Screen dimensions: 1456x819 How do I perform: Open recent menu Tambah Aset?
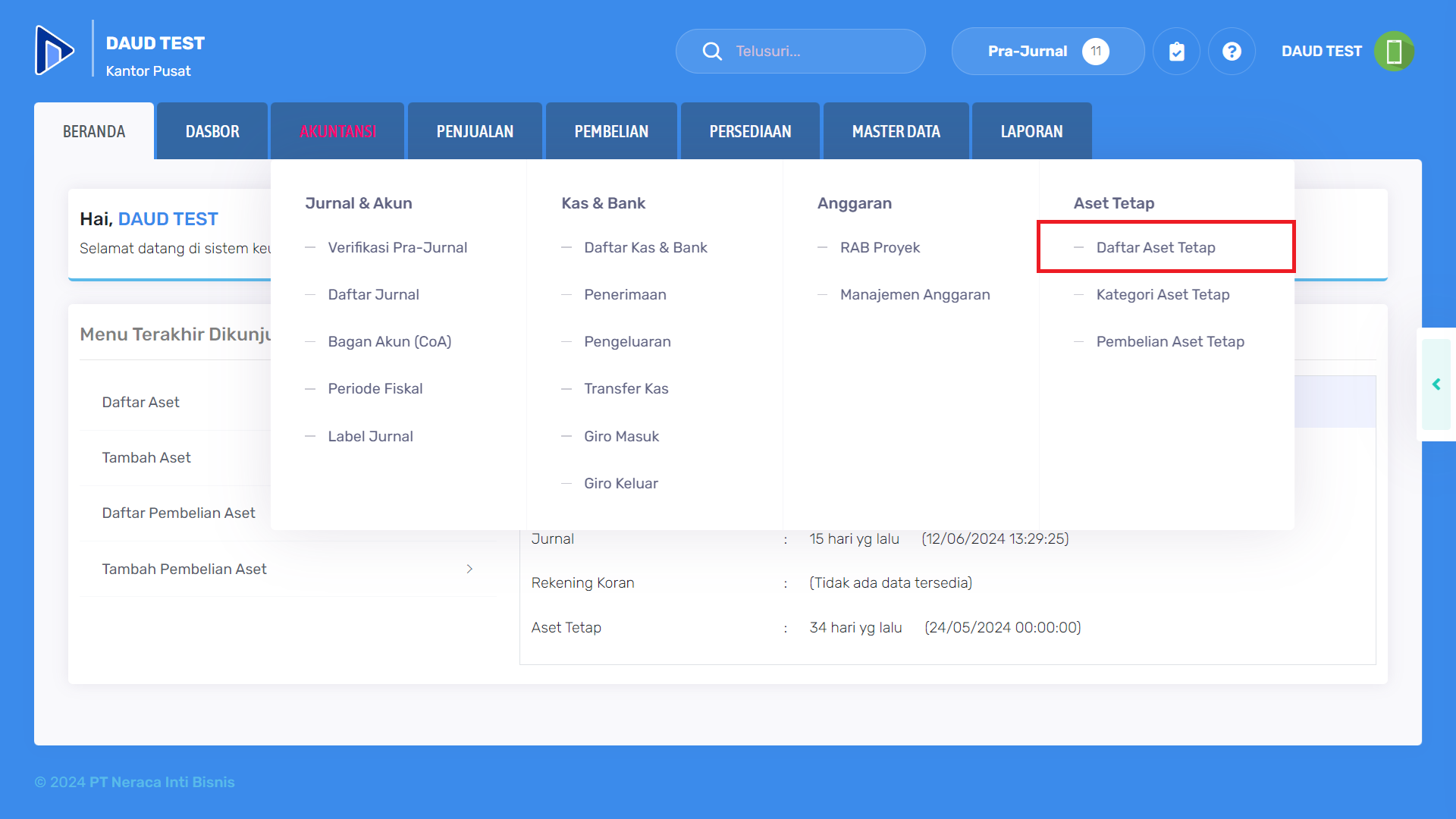coord(146,457)
